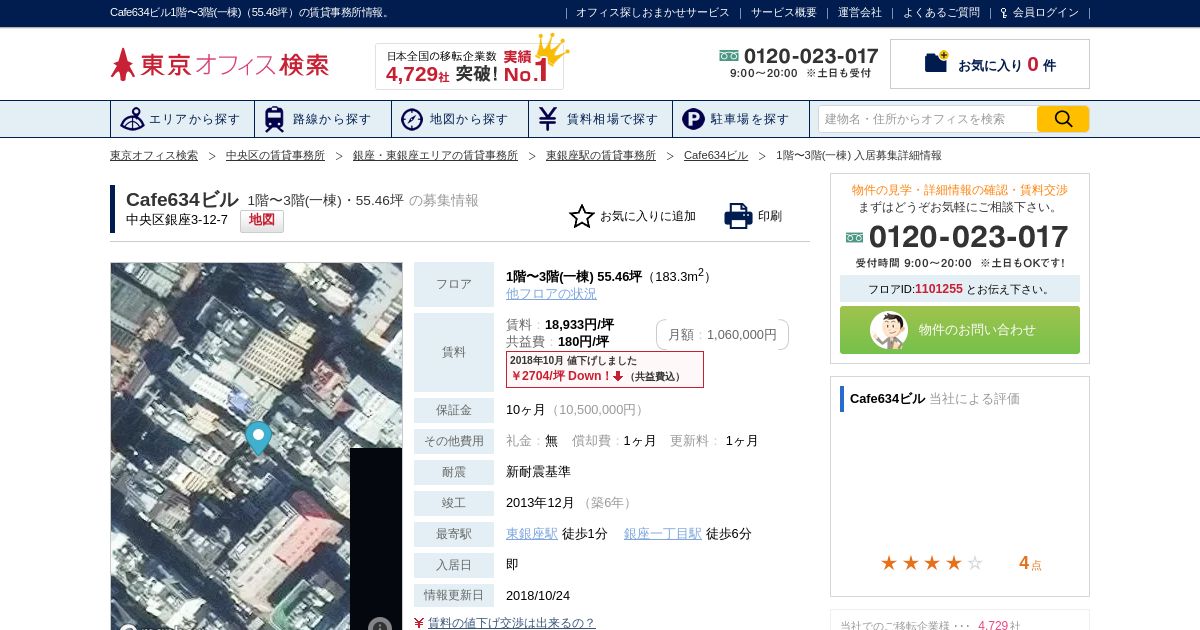Click the ¥2704/坪 Down price notice
1200x630 pixels.
click(x=605, y=369)
